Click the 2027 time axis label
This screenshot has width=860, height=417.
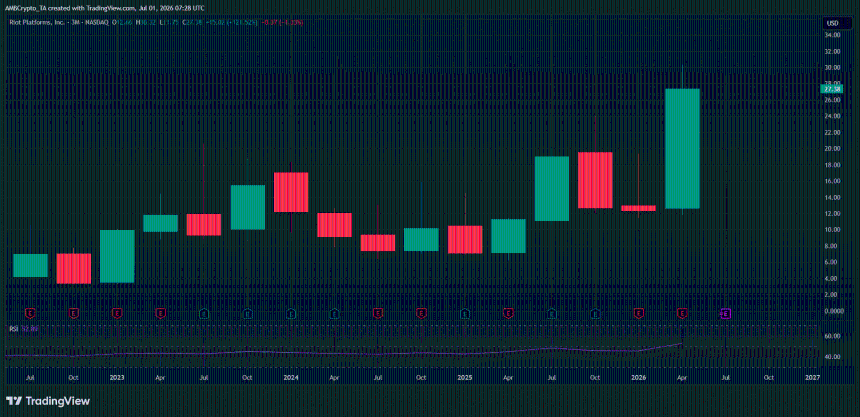(x=812, y=378)
